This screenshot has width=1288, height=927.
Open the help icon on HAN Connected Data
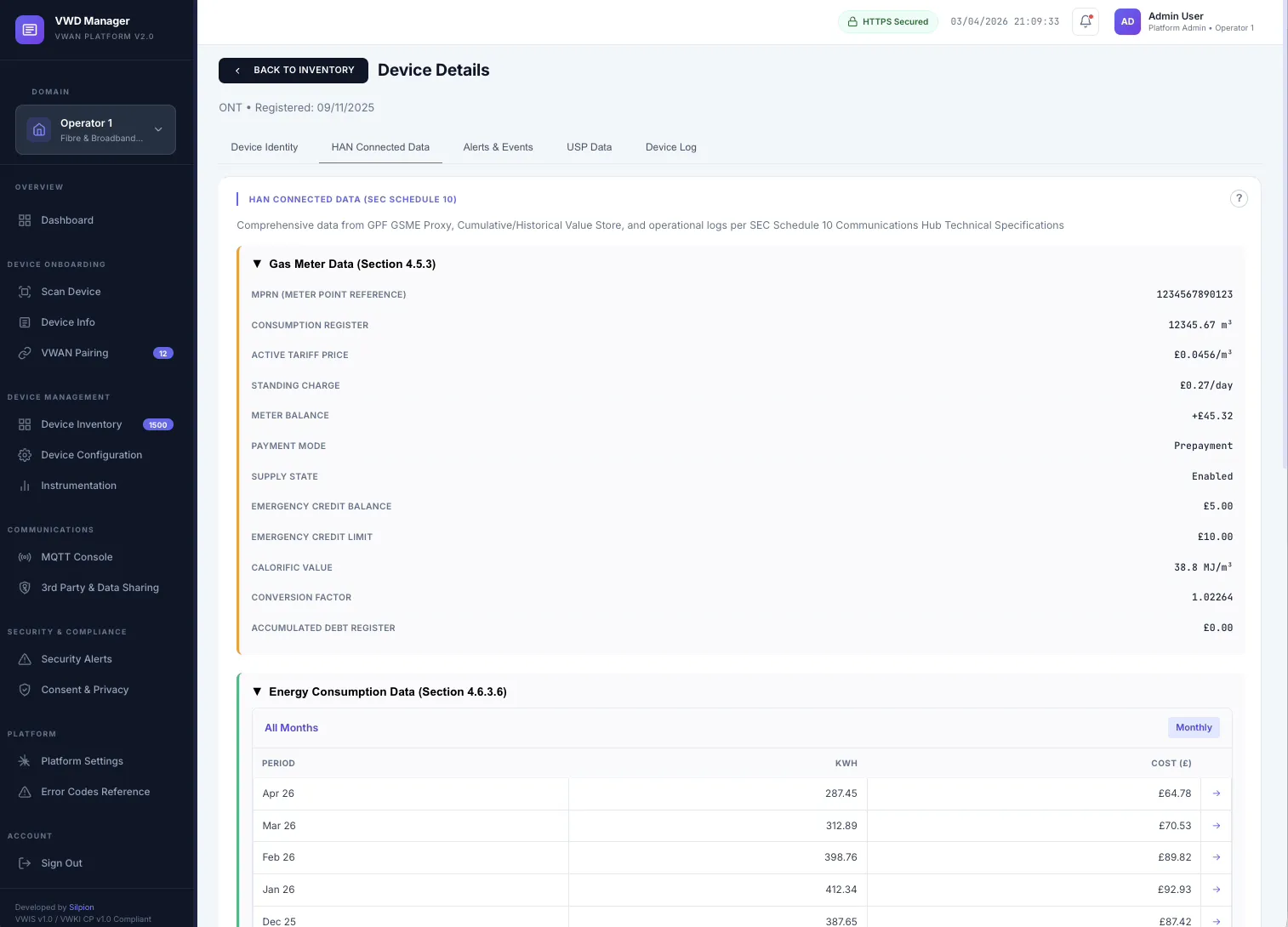pos(1239,198)
